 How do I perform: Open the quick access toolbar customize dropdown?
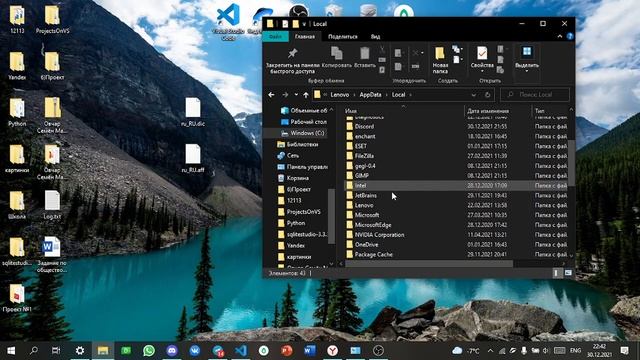pos(304,24)
